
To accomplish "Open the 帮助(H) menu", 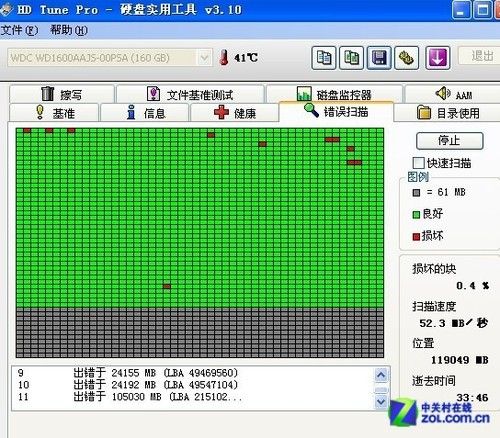I will click(69, 31).
